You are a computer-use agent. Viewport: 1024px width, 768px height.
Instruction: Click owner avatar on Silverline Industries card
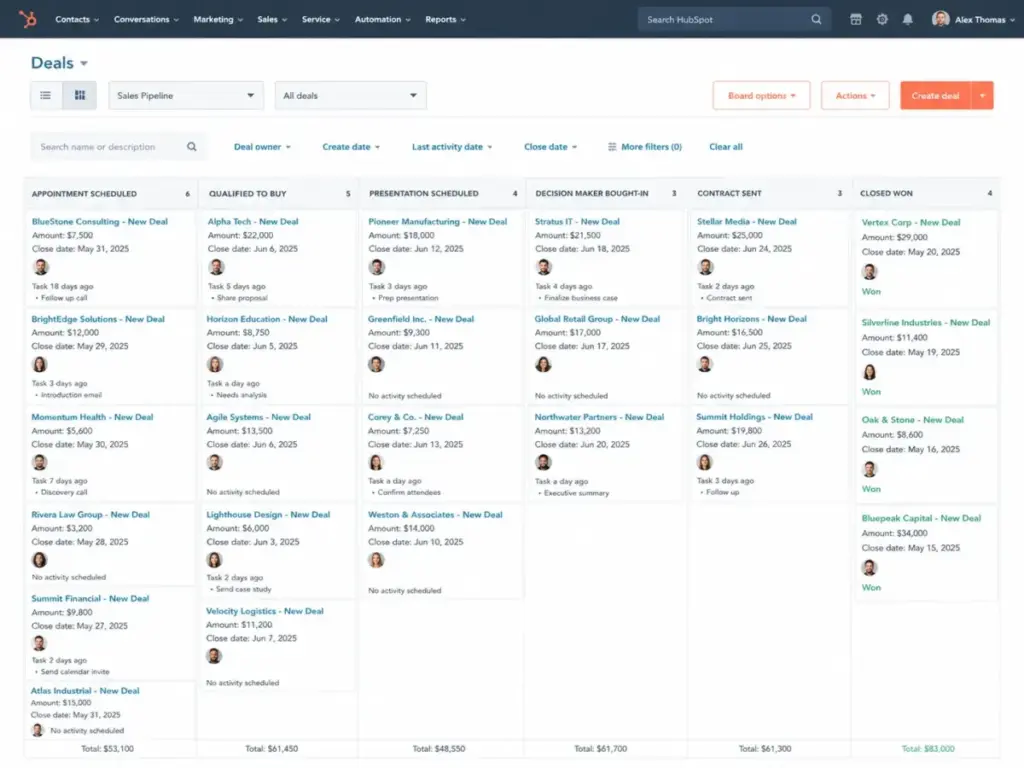click(869, 372)
